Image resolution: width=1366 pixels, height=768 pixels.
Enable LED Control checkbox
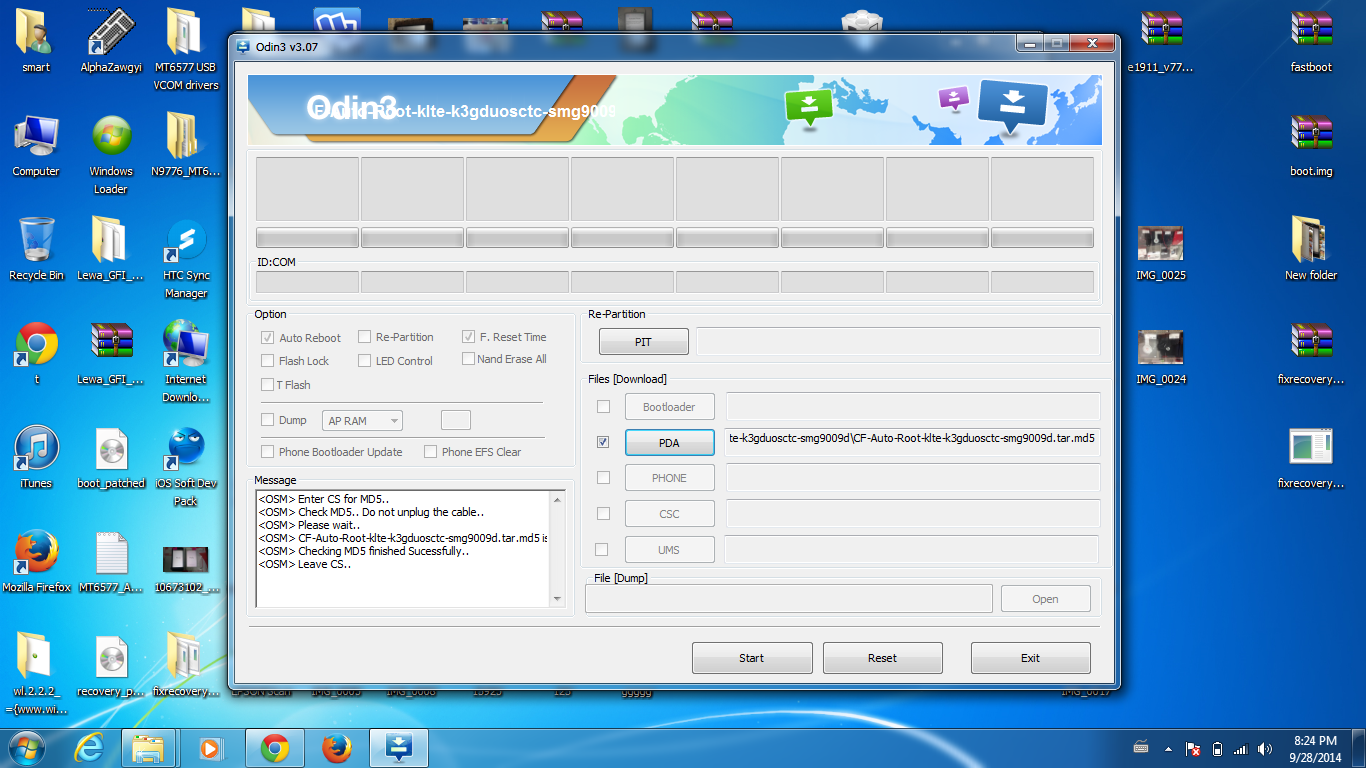pos(365,361)
